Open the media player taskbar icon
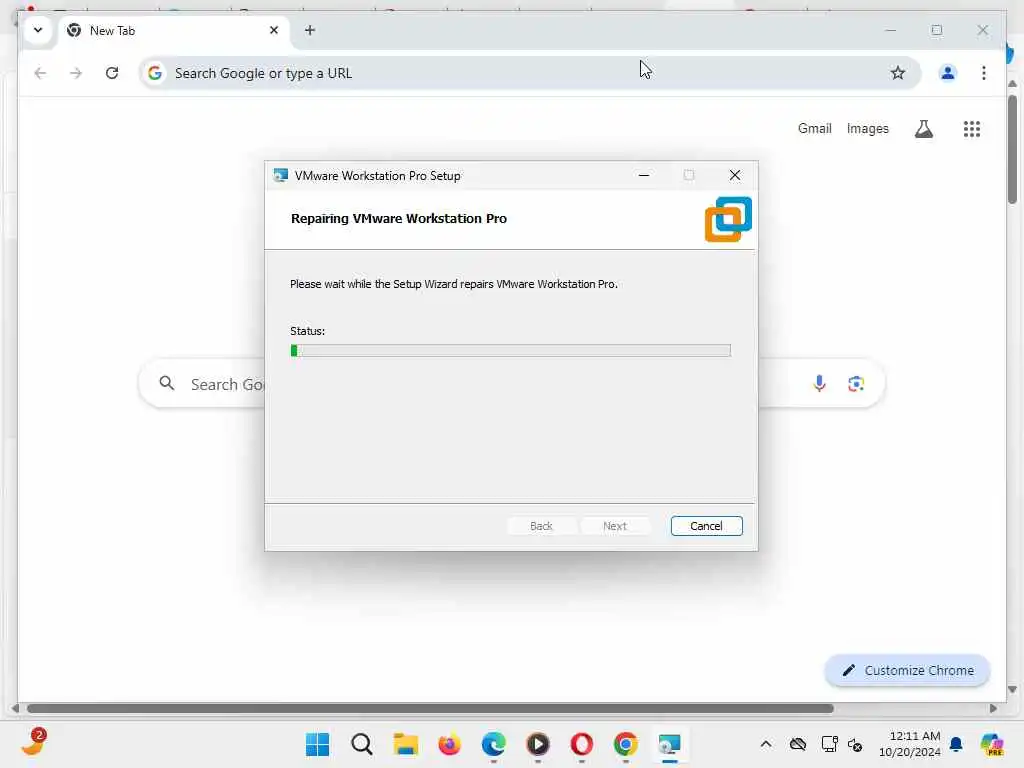This screenshot has height=768, width=1024. 537,744
